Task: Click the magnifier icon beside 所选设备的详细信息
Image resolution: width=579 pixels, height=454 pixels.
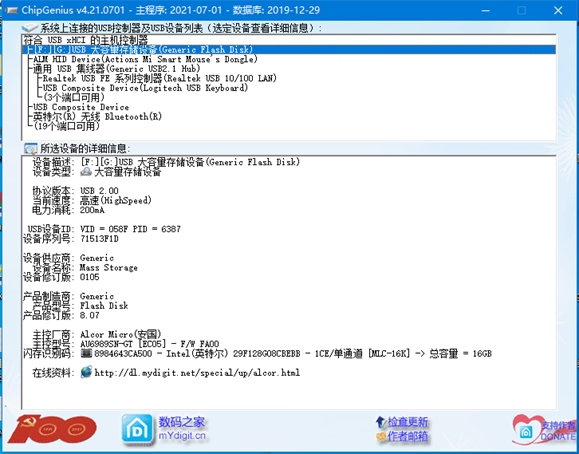Action: click(30, 149)
